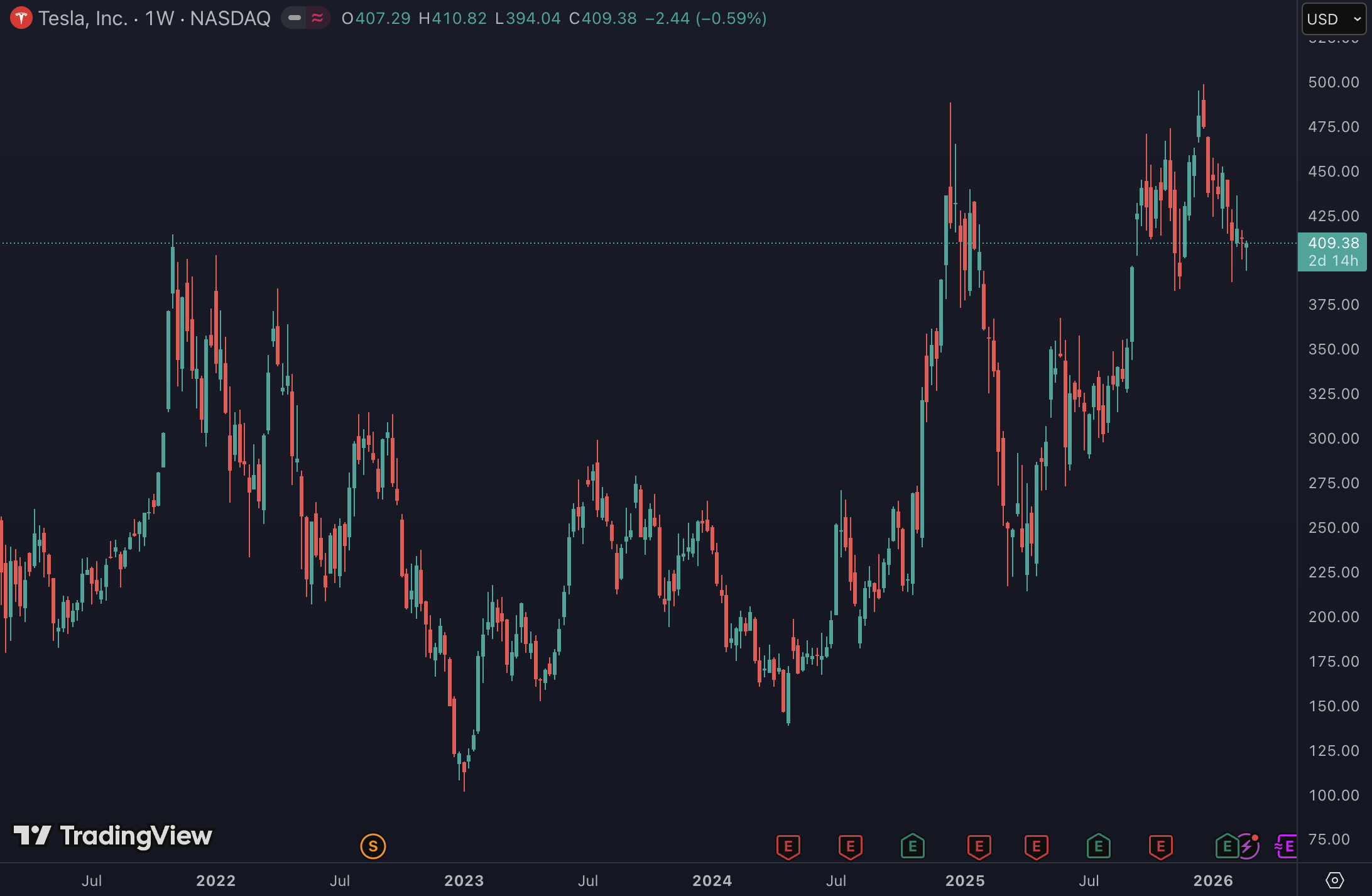This screenshot has height=896, width=1372.
Task: Open the purple upcoming earnings E marker
Action: click(1286, 846)
